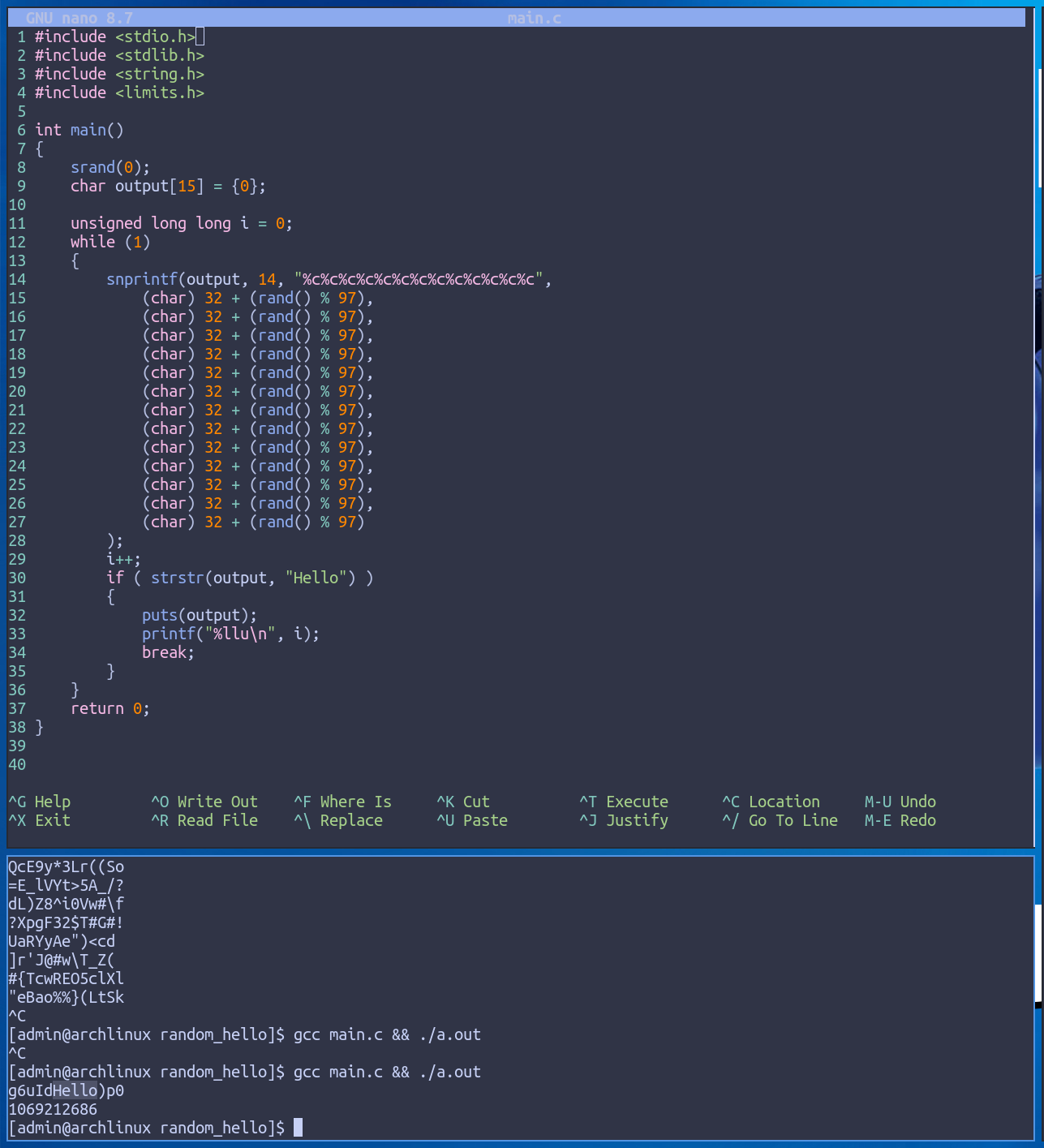Viewport: 1044px width, 1148px height.
Task: Click terminal output line UaRYyAe")<cd
Action: [62, 941]
